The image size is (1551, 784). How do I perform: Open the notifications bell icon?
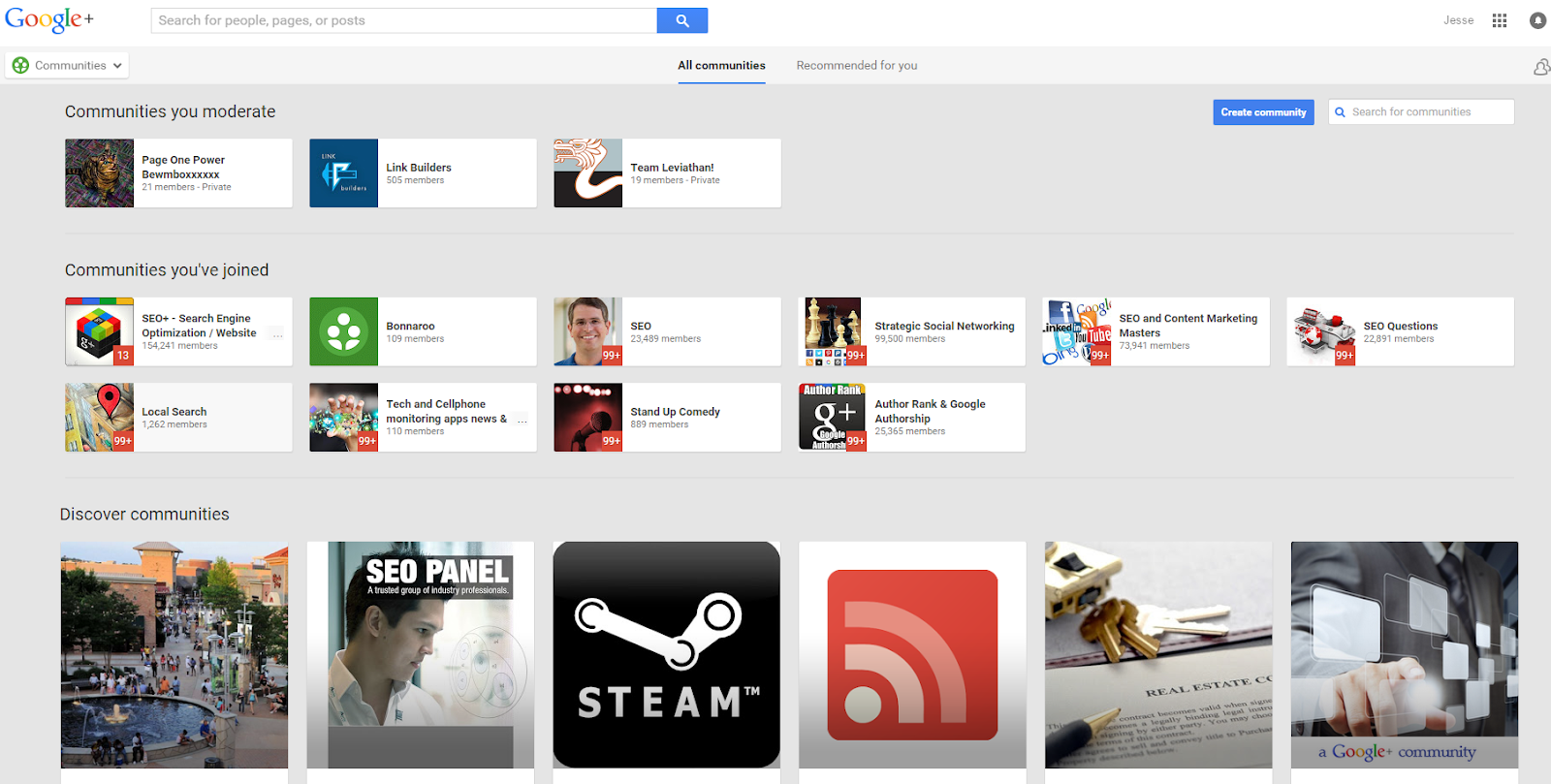click(1537, 20)
